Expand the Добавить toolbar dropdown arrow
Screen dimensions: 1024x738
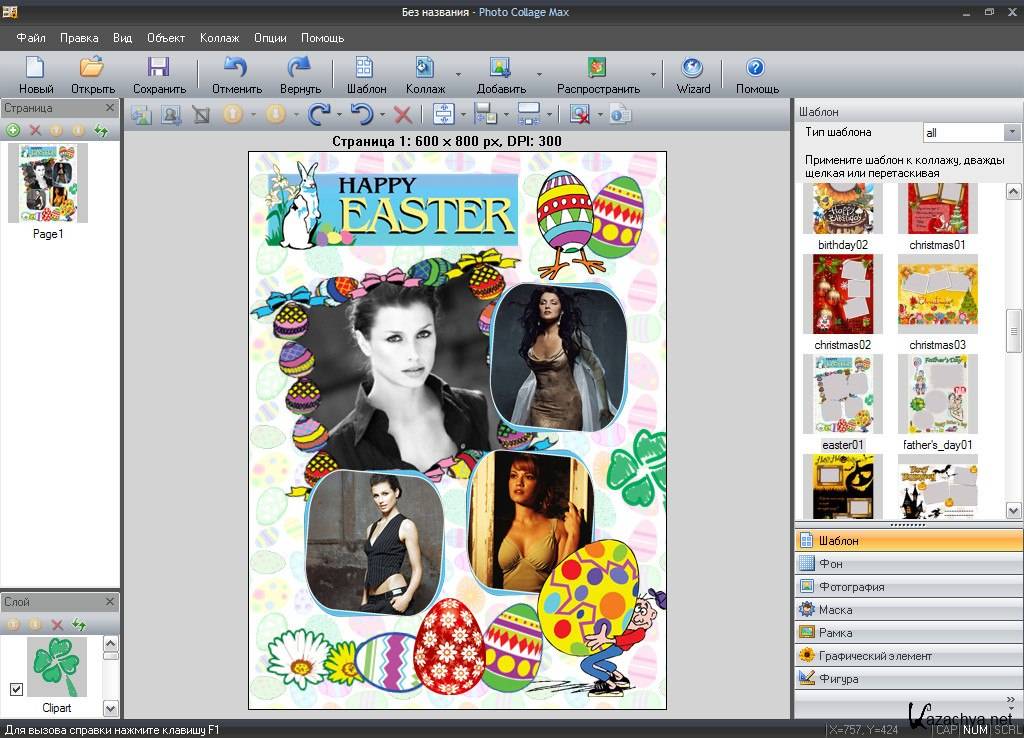(x=539, y=74)
